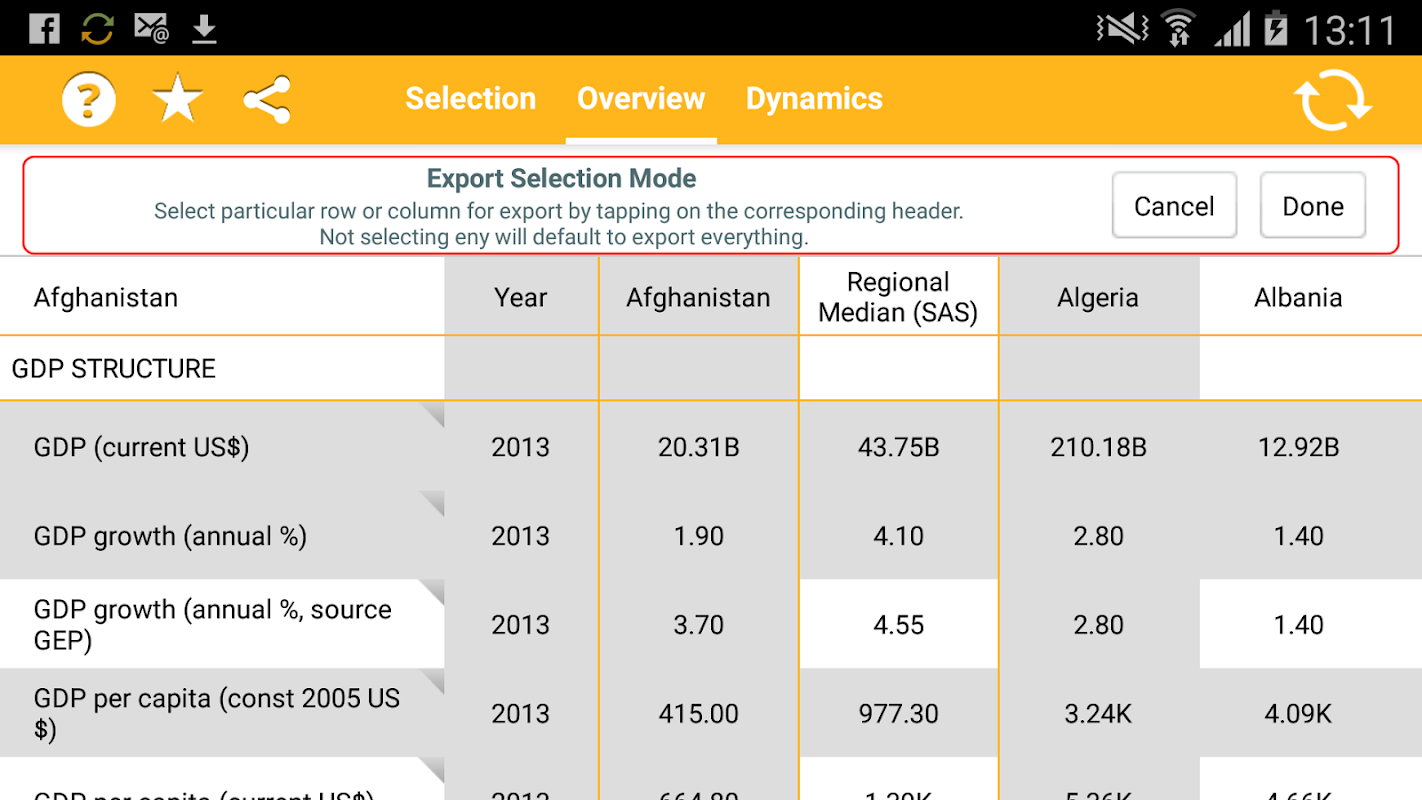Viewport: 1422px width, 800px height.
Task: Tap Algeria's 2.80 in GDP growth (annual %) row
Action: pos(1098,536)
